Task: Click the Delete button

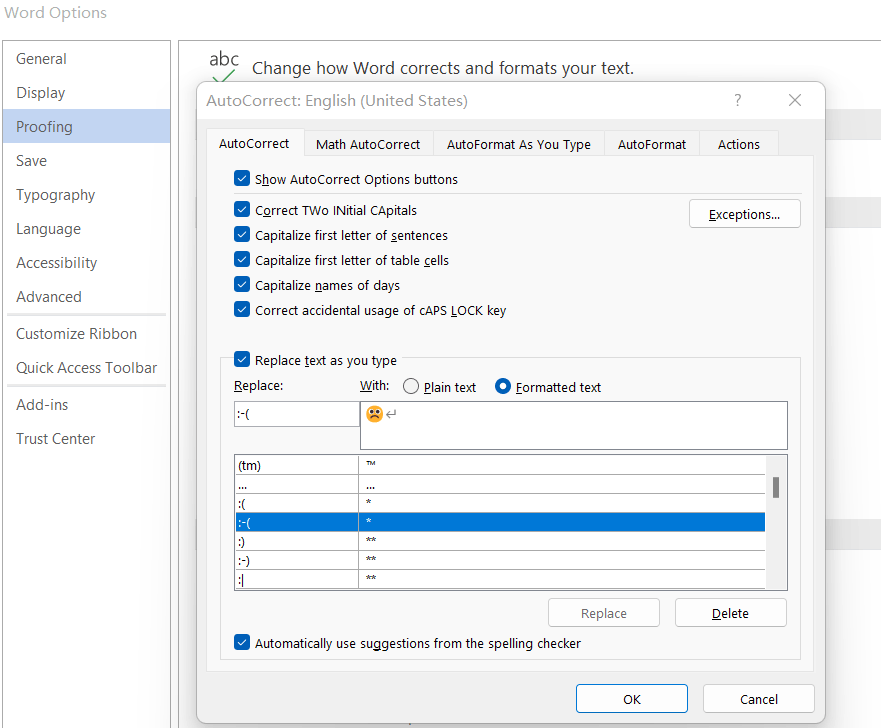Action: click(730, 613)
